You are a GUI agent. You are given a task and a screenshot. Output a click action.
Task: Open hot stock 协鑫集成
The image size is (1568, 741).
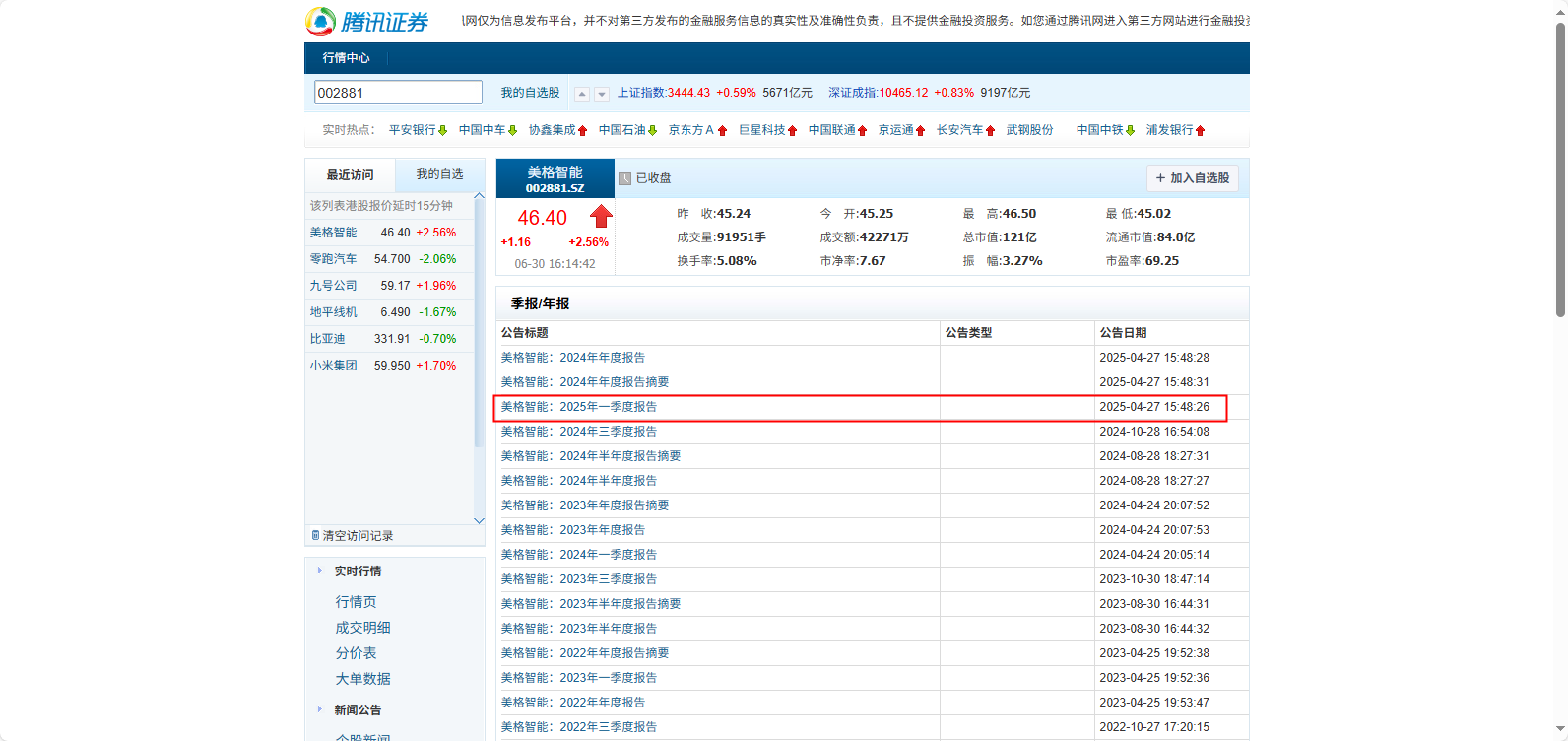tap(552, 130)
